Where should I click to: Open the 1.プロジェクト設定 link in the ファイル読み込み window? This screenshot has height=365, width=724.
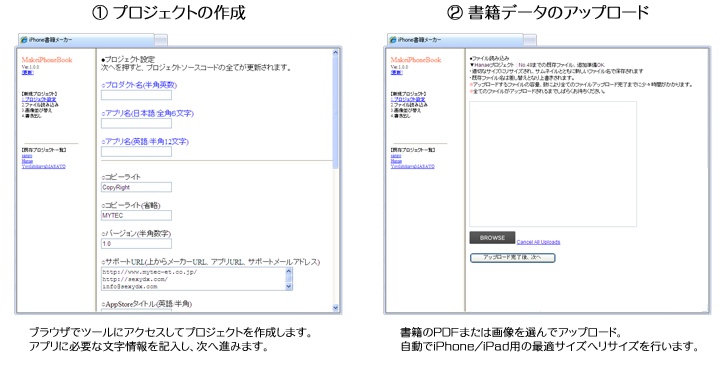[x=408, y=99]
